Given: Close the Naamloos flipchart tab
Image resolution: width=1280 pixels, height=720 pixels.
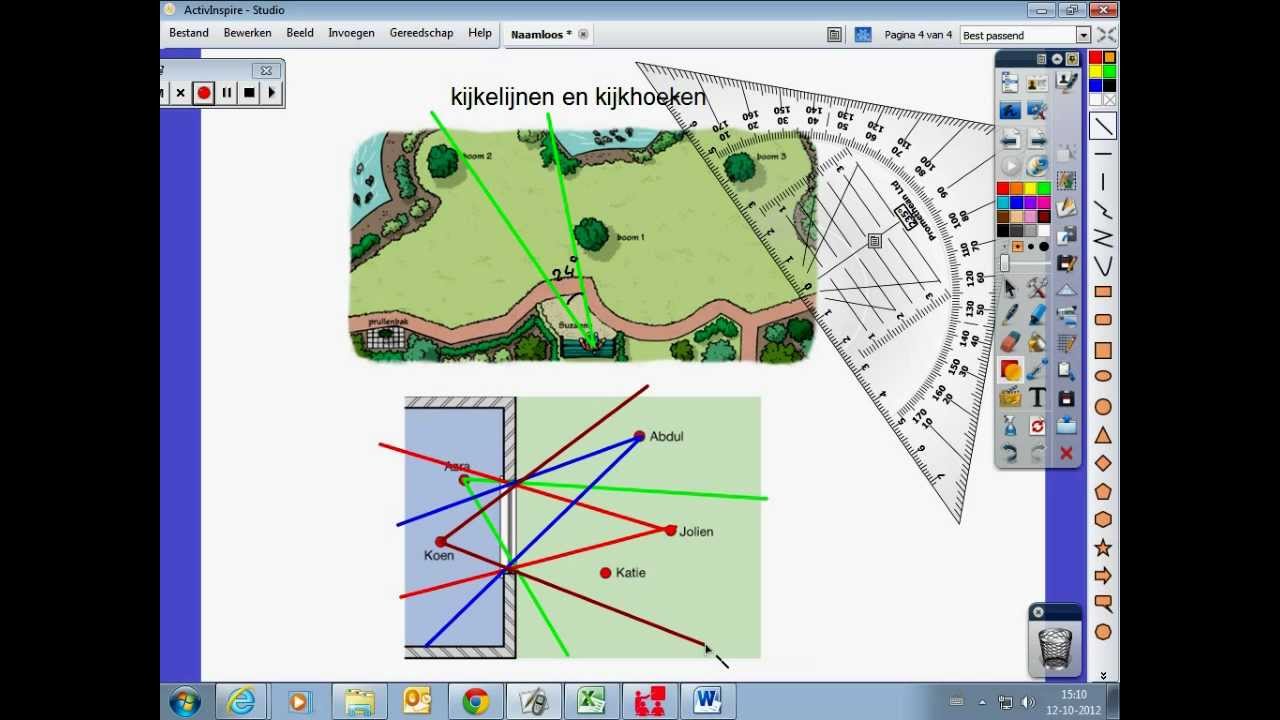Looking at the screenshot, I should (x=583, y=34).
